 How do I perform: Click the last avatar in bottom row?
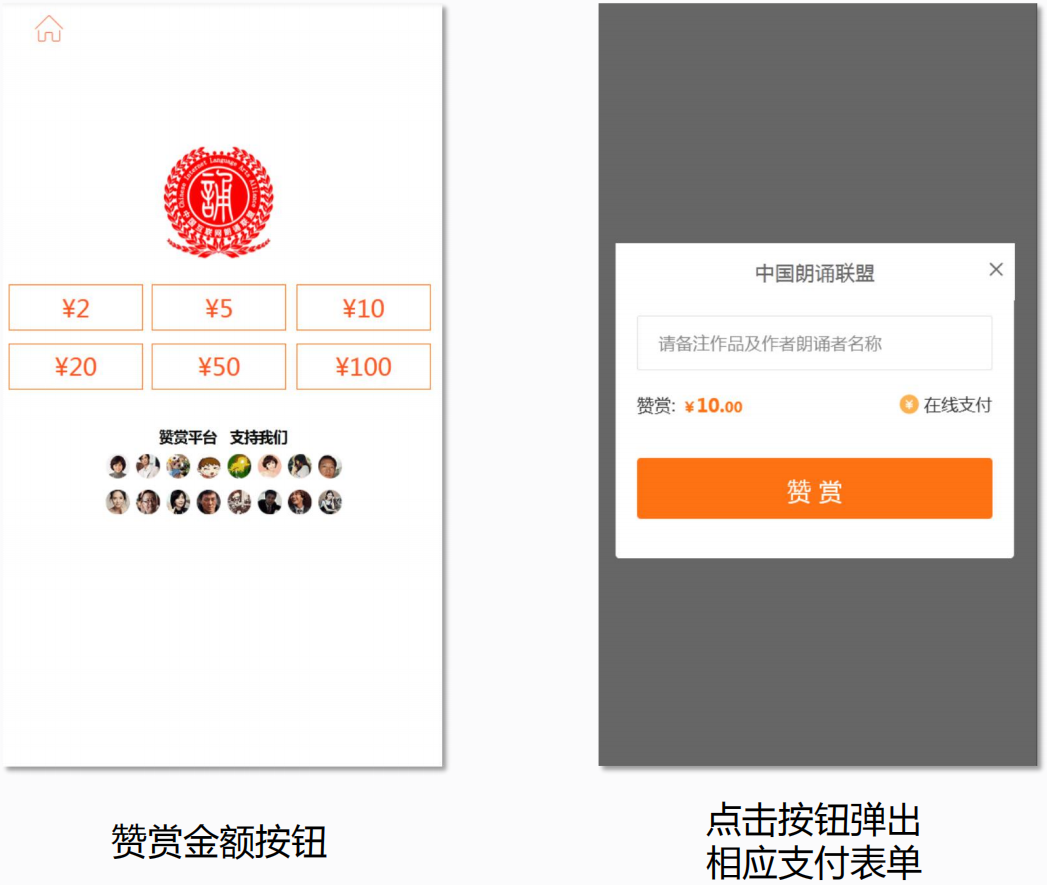click(x=330, y=502)
